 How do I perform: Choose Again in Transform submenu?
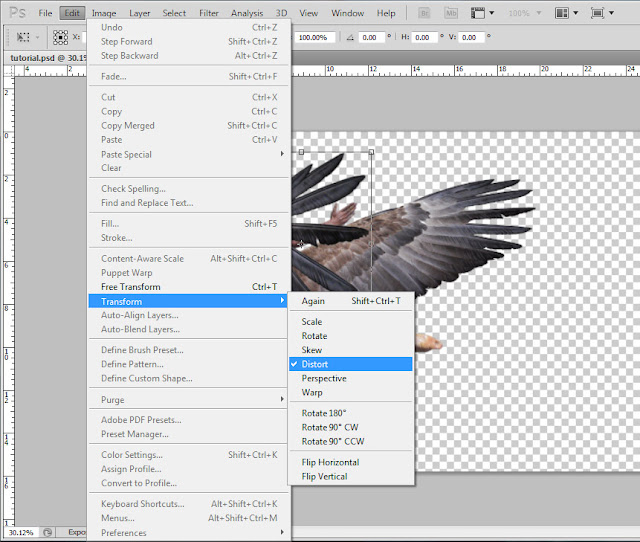coord(350,301)
